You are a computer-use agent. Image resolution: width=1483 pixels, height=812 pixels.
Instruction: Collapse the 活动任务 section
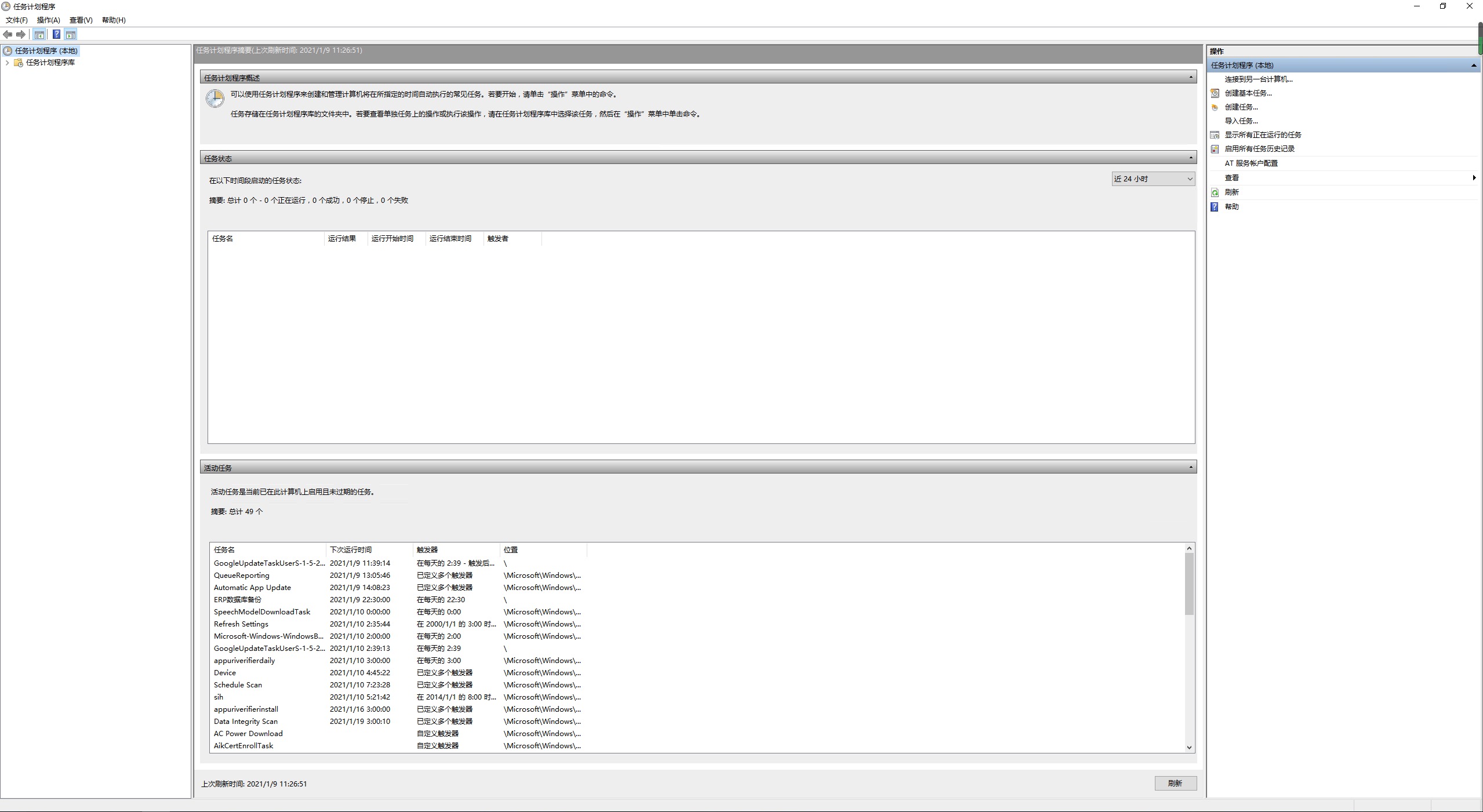coord(1191,467)
